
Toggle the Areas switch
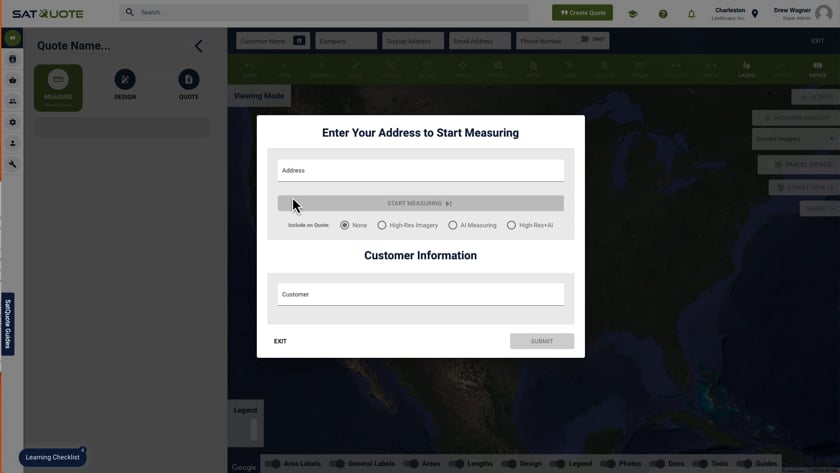pyautogui.click(x=411, y=463)
